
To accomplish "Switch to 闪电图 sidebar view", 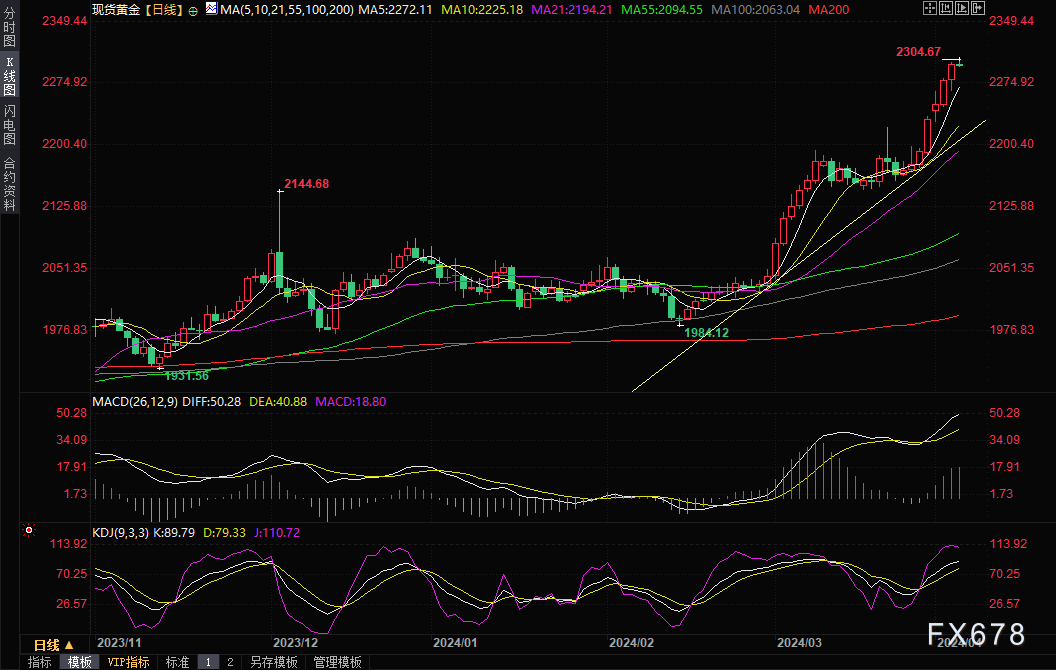I will 9,125.
